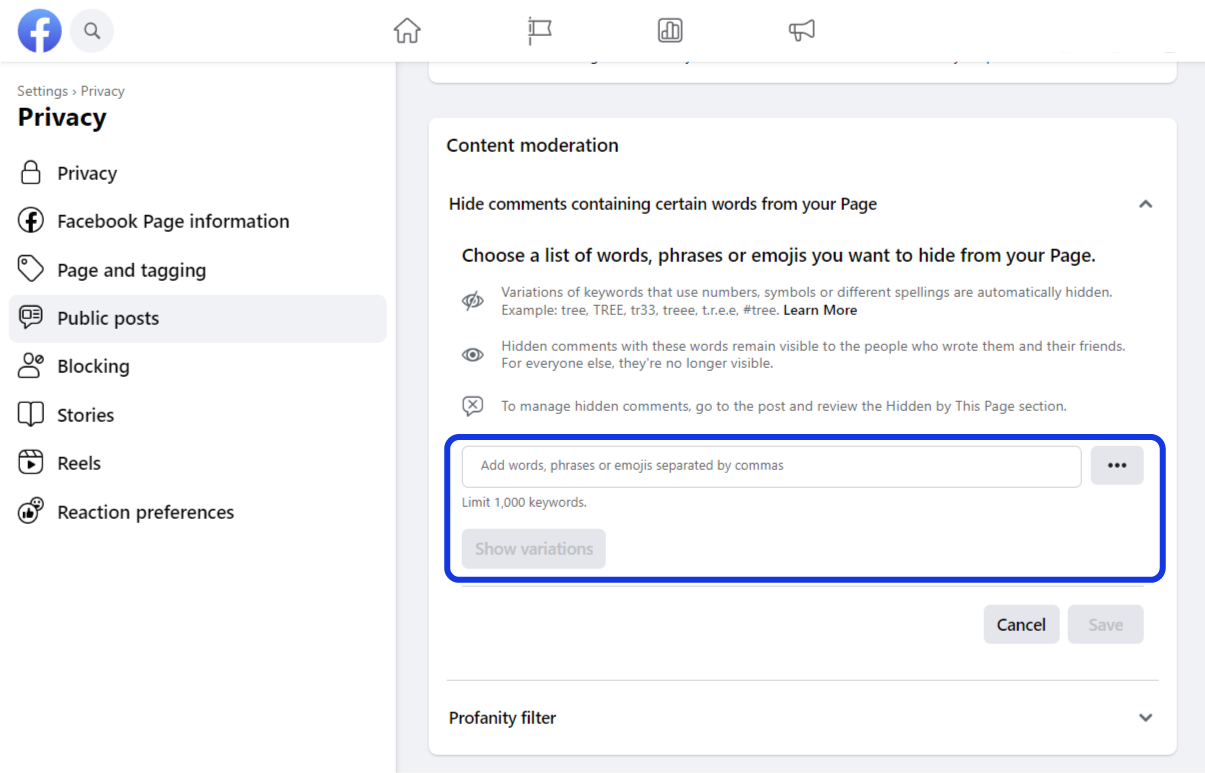This screenshot has height=773, width=1205.
Task: Select the Reaction preferences icon
Action: pyautogui.click(x=31, y=511)
